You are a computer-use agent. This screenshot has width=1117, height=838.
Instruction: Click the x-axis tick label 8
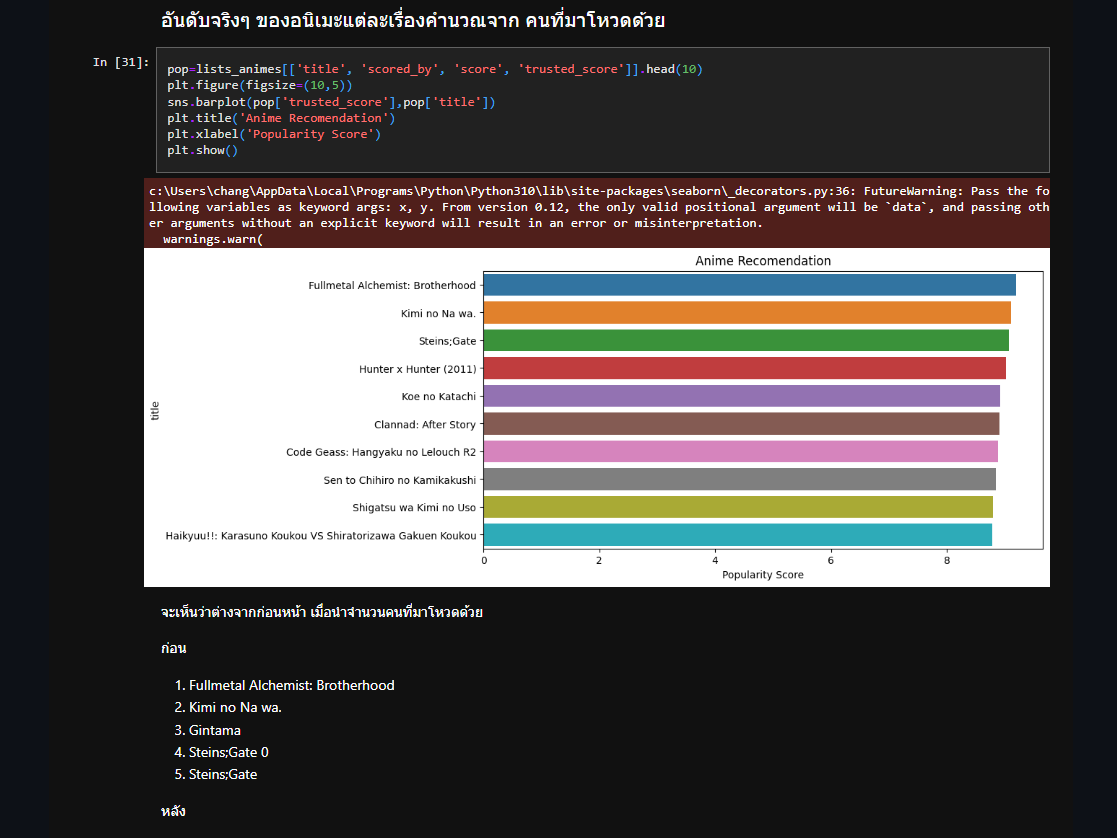point(947,560)
